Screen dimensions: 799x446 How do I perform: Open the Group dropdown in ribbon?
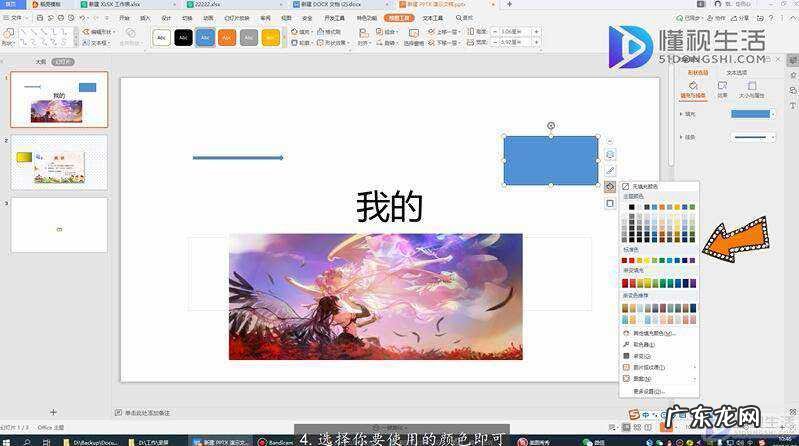(387, 32)
